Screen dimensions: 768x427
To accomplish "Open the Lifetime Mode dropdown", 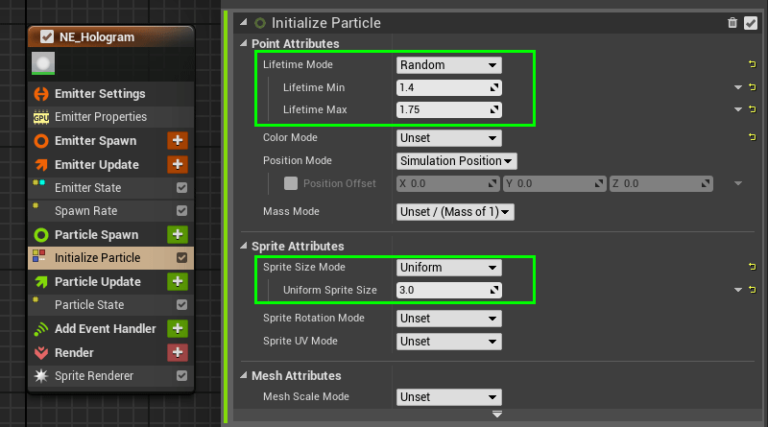I will coord(449,65).
